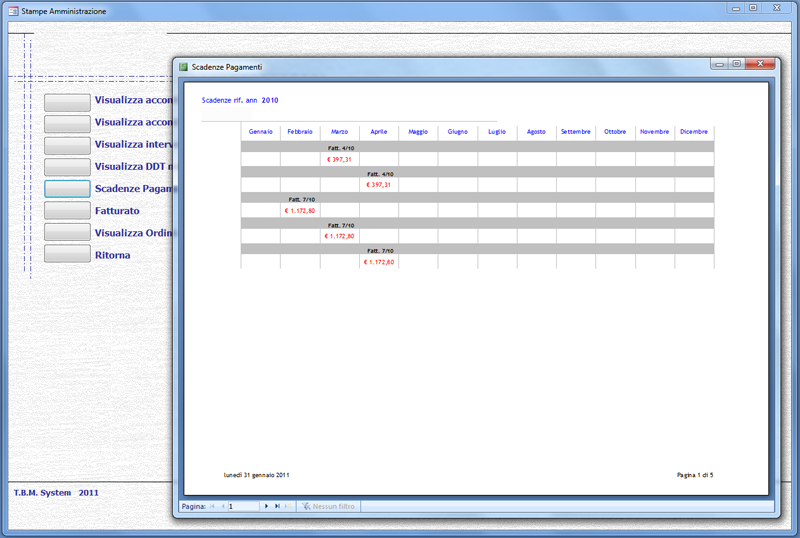The width and height of the screenshot is (800, 538).
Task: Click the Fatt. 4/10 label under Aprile
Action: pos(381,174)
